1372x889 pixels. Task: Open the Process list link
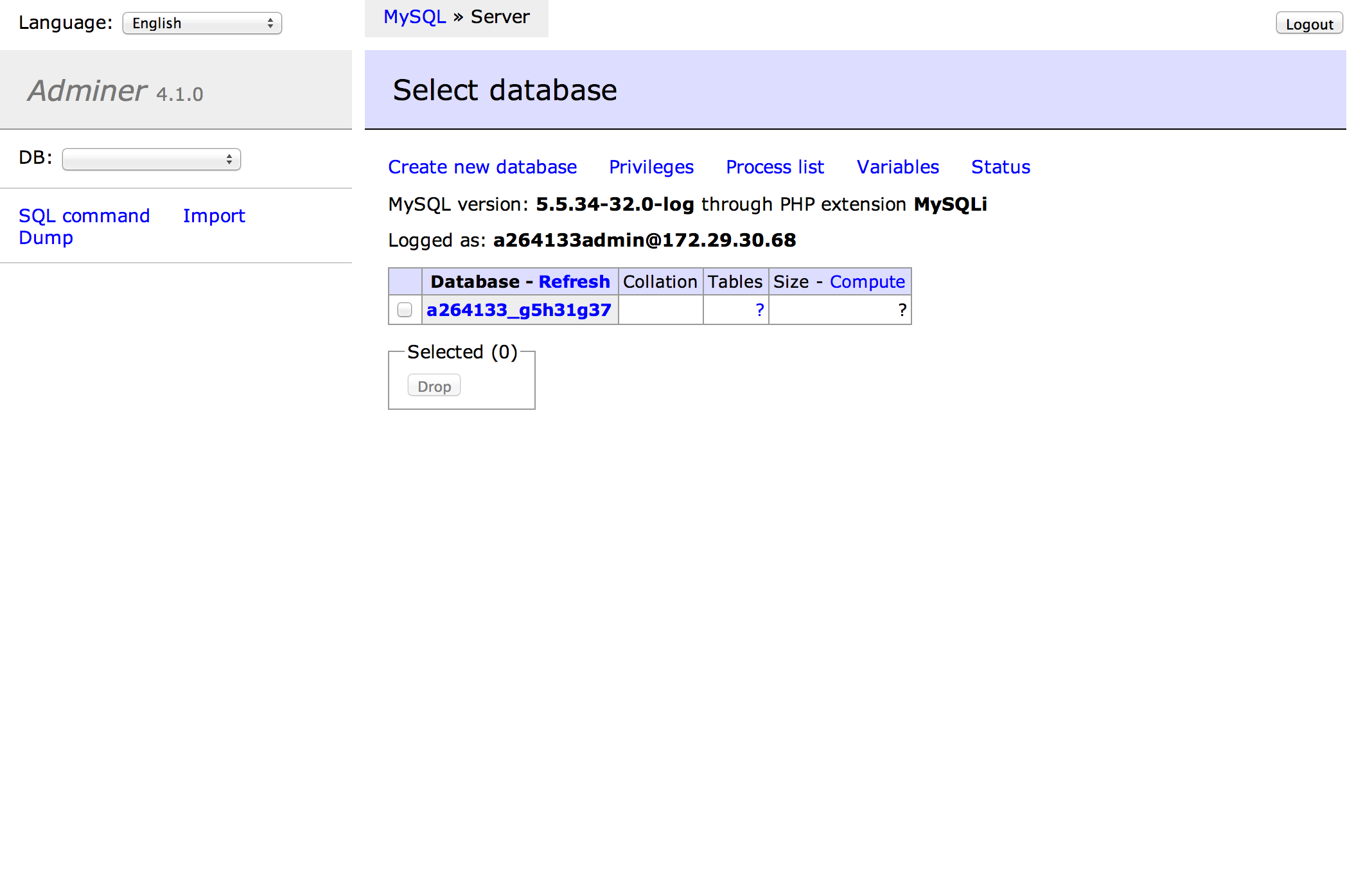click(x=775, y=167)
